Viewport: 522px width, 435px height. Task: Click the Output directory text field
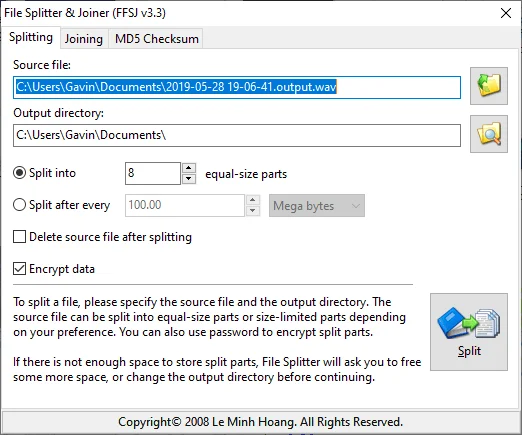click(x=237, y=135)
